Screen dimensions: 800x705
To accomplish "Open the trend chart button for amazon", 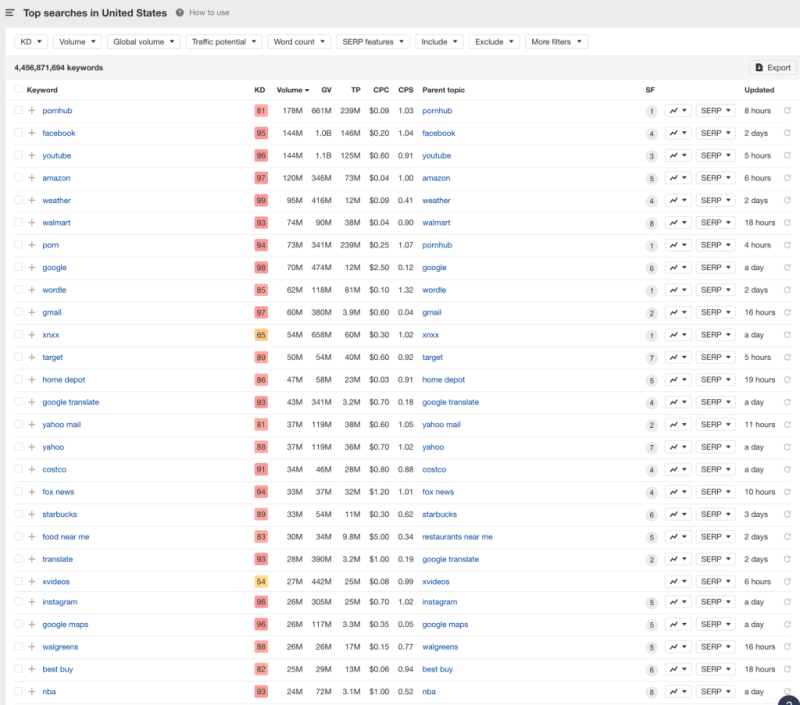I will click(x=678, y=178).
